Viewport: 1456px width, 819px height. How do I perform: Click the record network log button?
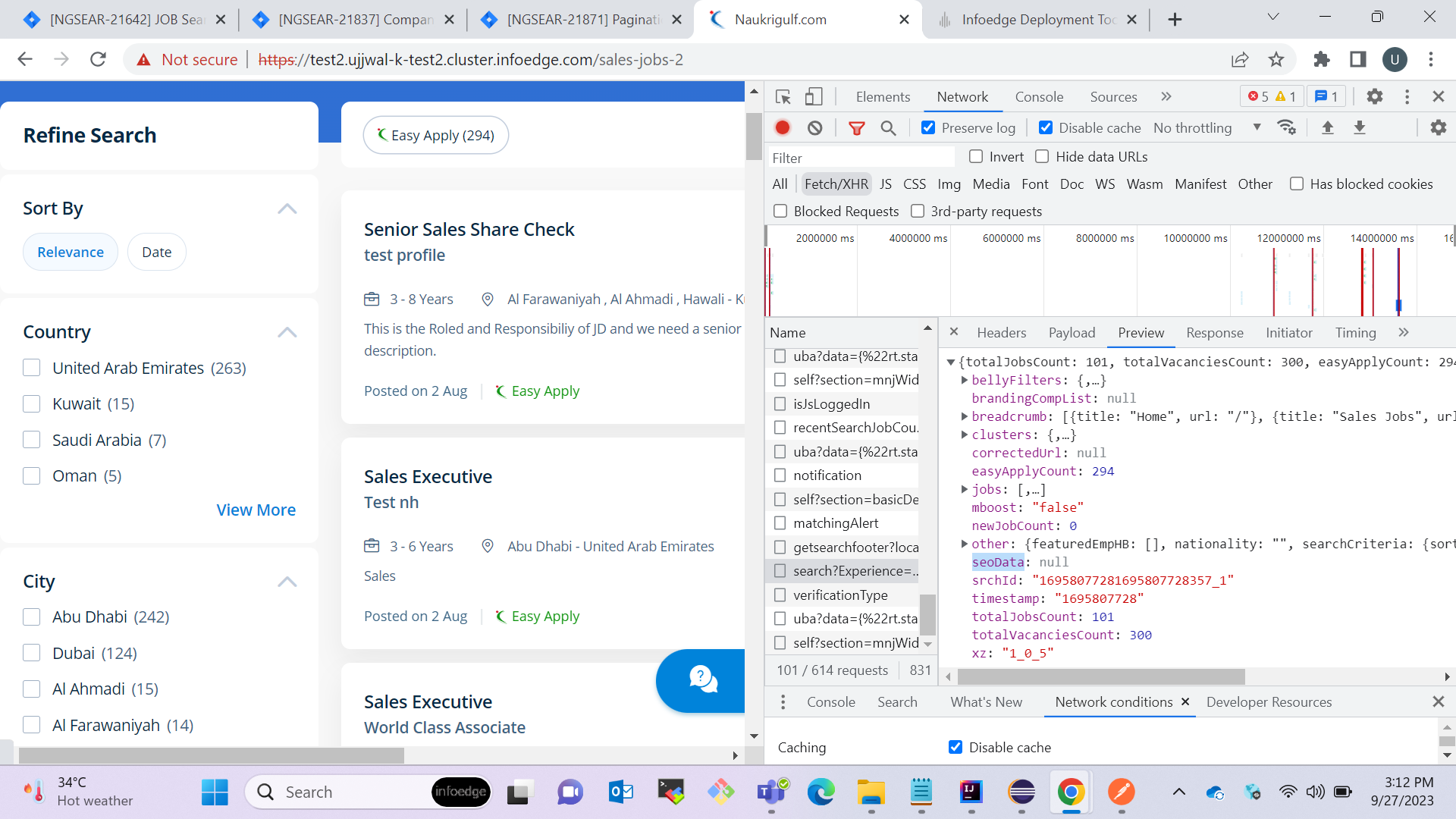783,127
